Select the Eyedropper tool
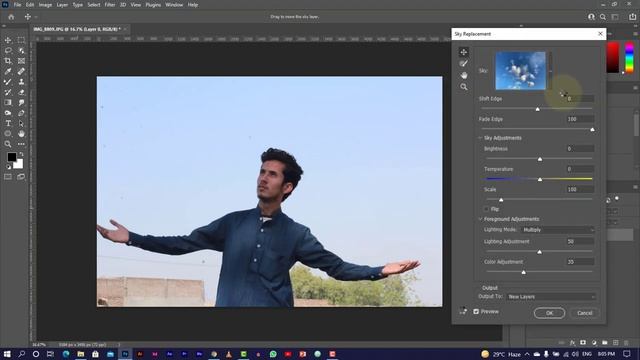Viewport: 640px width, 360px height. tap(8, 71)
